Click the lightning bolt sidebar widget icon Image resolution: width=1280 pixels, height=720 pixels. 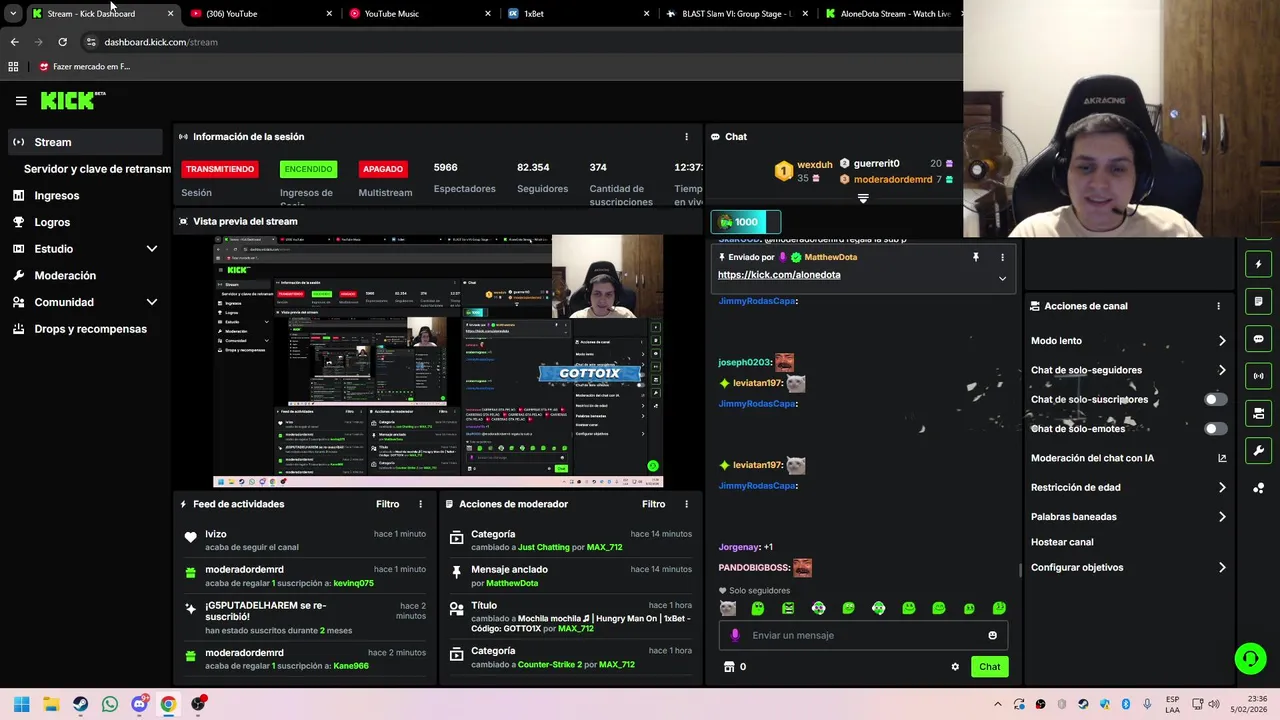[1258, 265]
